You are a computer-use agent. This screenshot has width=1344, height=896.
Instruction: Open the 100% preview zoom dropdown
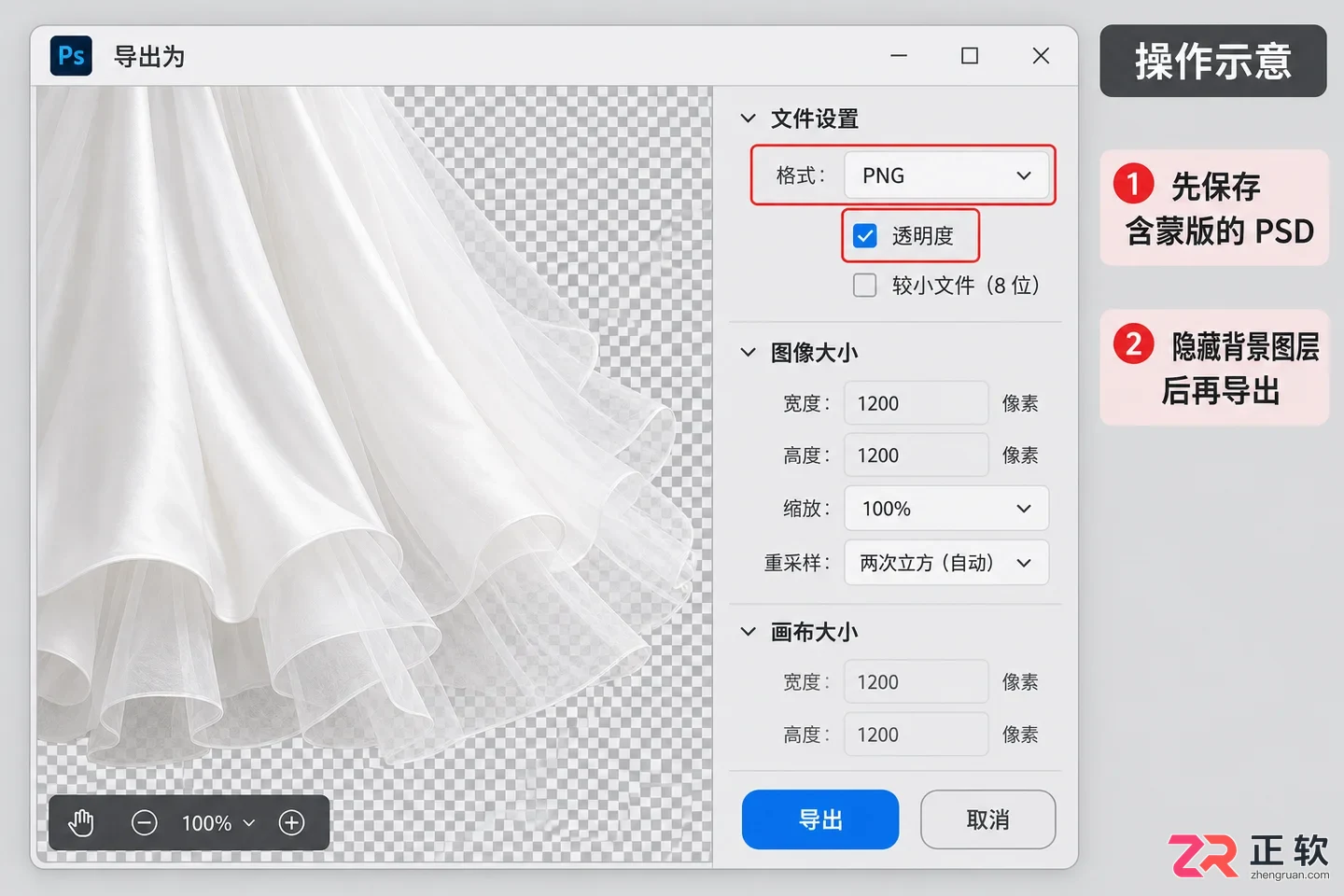218,822
